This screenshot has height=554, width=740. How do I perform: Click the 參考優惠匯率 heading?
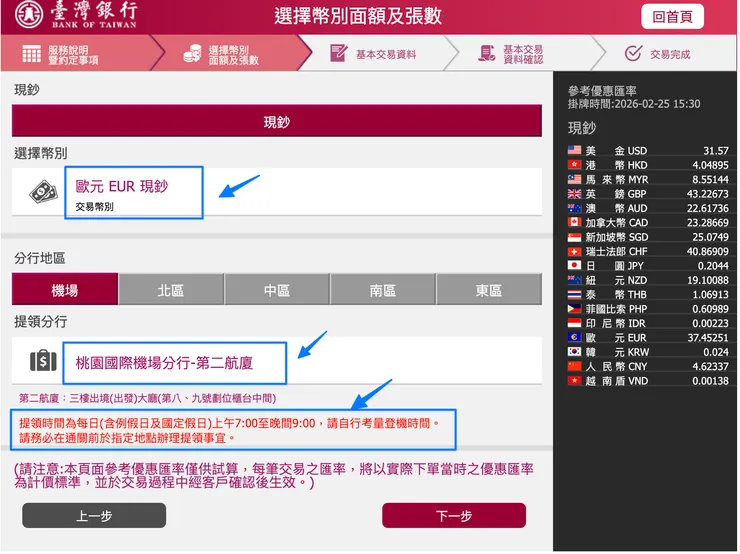pyautogui.click(x=602, y=91)
